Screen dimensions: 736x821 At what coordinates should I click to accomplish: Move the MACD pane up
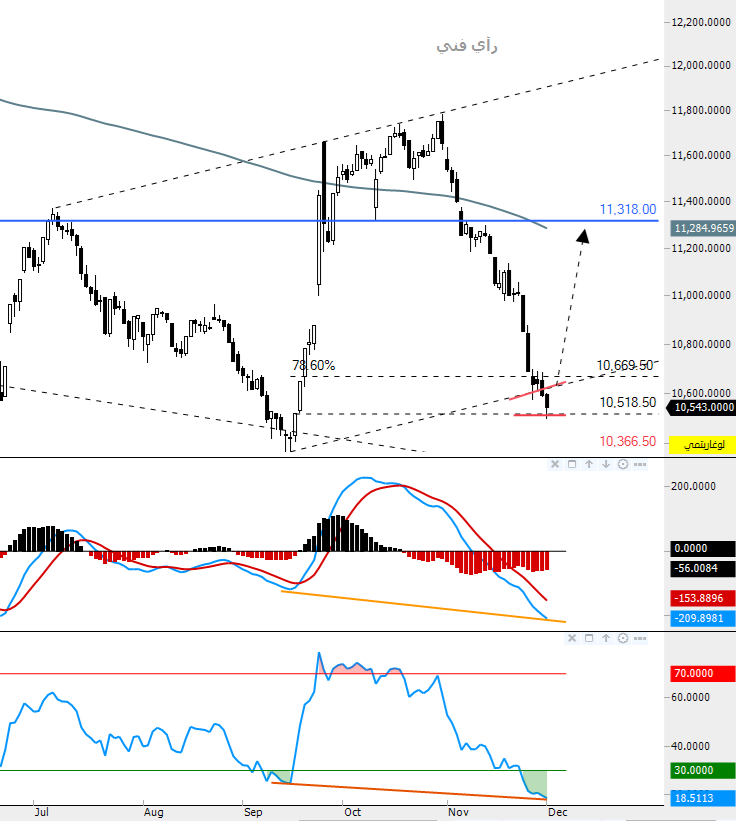(x=589, y=464)
